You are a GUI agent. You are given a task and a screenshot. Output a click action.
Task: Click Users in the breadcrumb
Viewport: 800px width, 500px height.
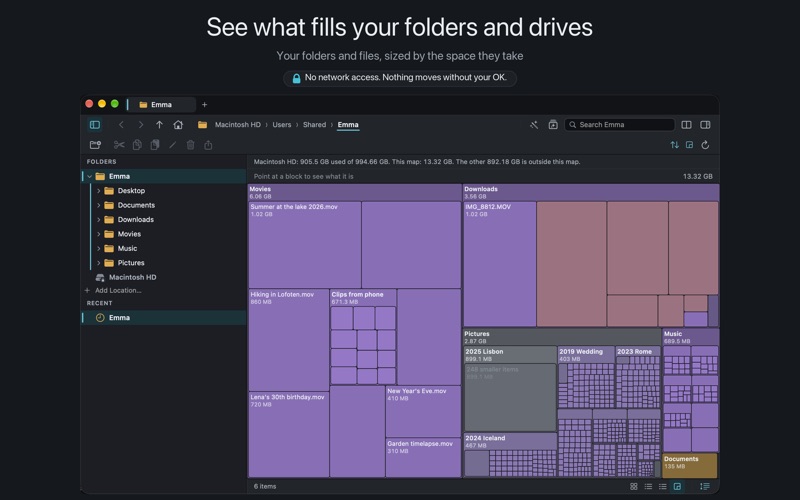pyautogui.click(x=282, y=125)
